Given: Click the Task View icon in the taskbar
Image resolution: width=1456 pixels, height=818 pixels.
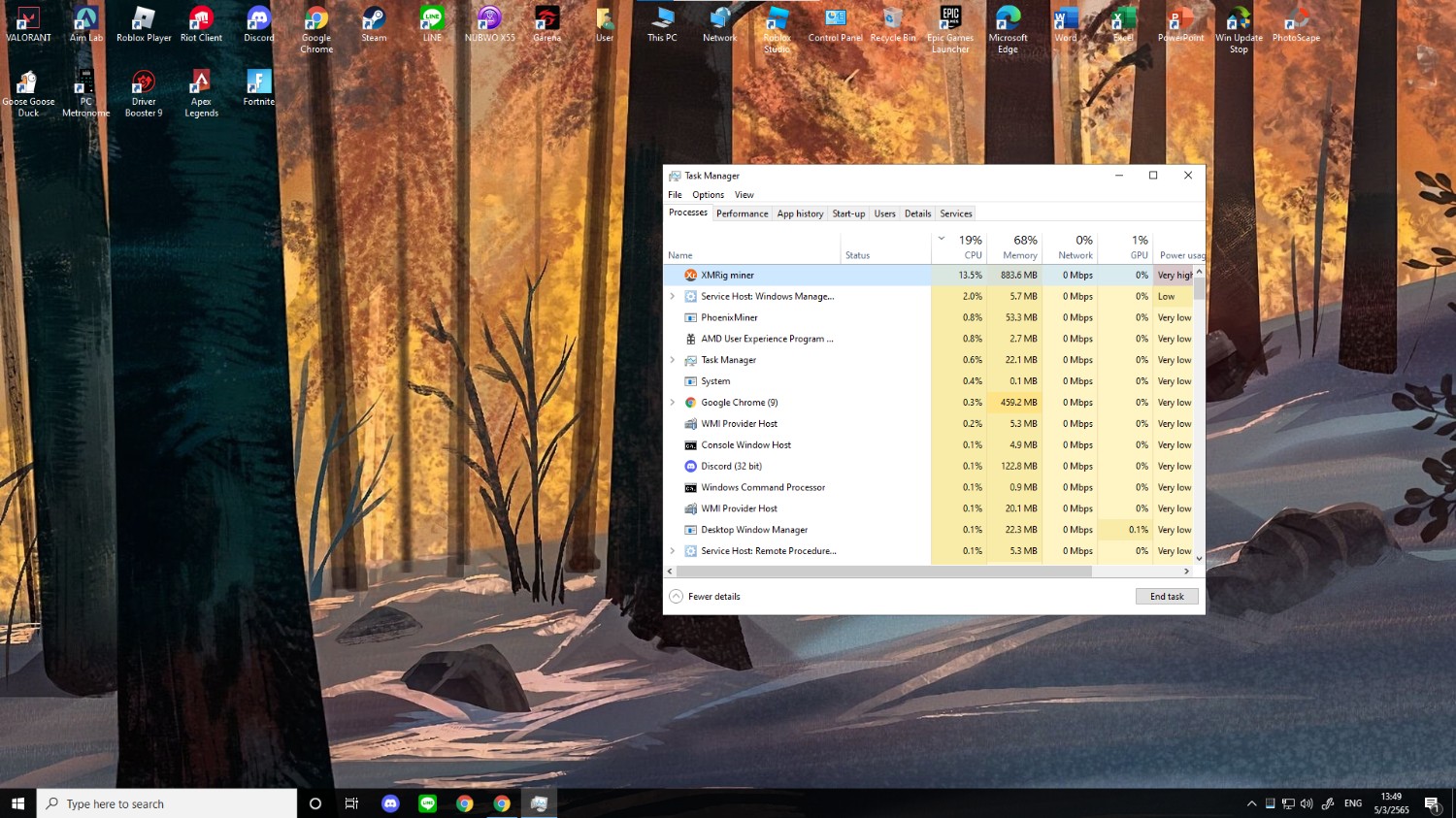Looking at the screenshot, I should tap(351, 803).
